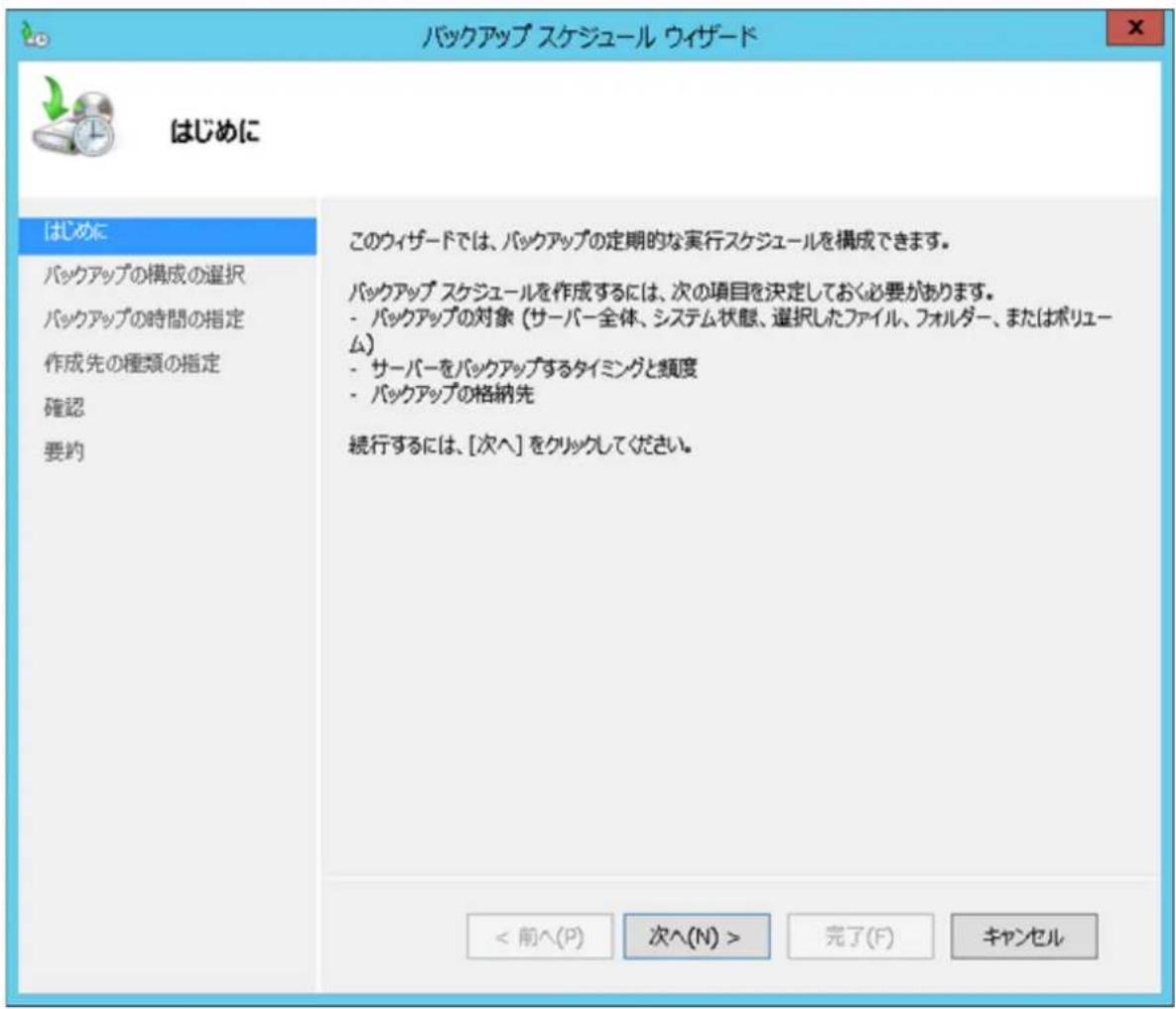
Task: Click the wizard title バックアップ スケジュール ウィザード
Action: coord(589,36)
